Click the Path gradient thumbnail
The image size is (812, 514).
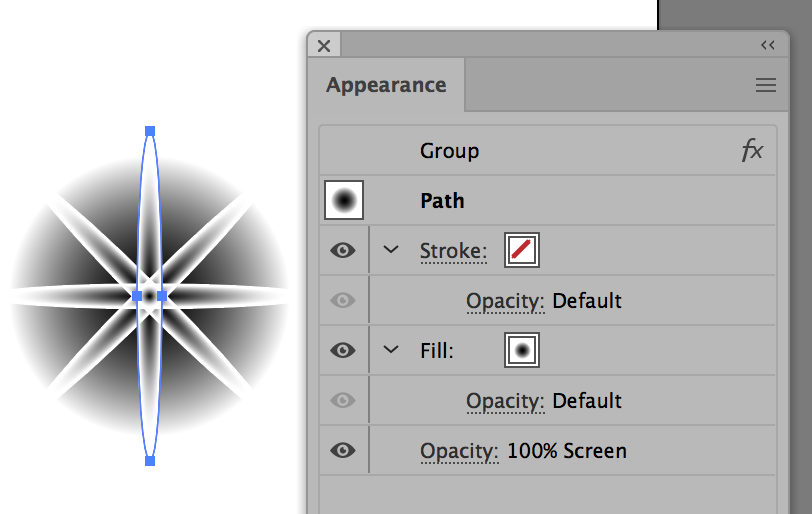pos(344,200)
